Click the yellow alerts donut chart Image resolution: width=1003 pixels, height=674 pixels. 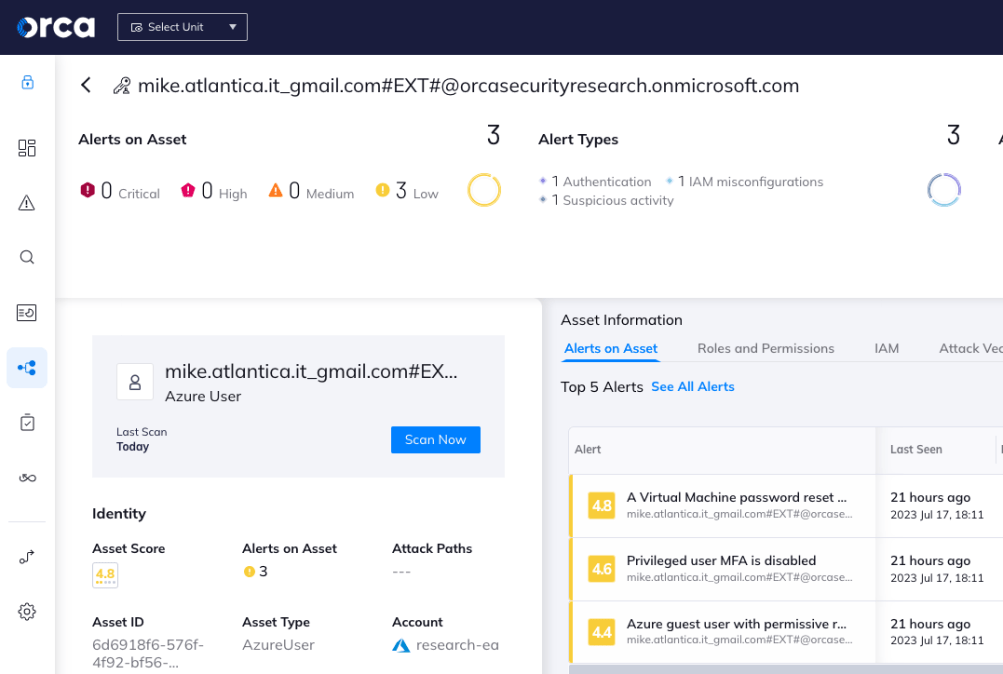[x=484, y=190]
